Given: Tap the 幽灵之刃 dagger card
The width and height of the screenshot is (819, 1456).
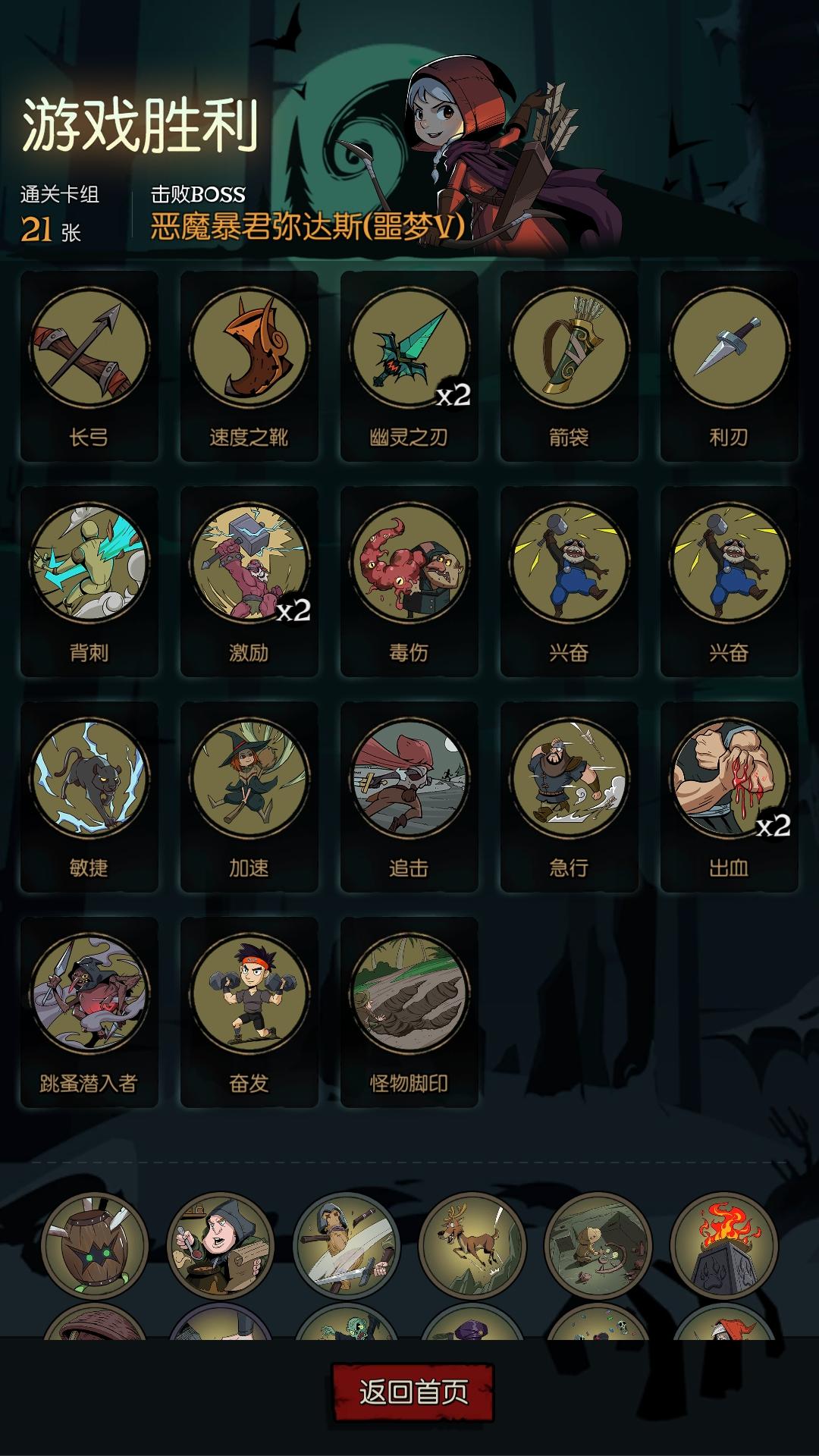Looking at the screenshot, I should [x=409, y=366].
